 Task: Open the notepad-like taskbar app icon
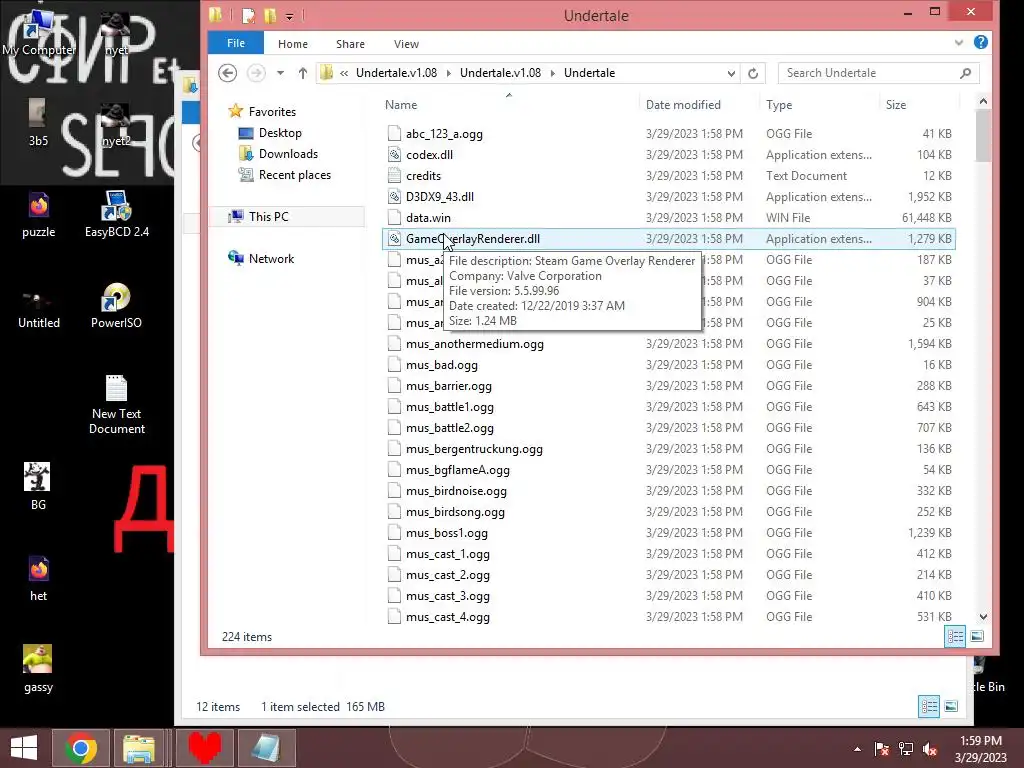click(267, 748)
